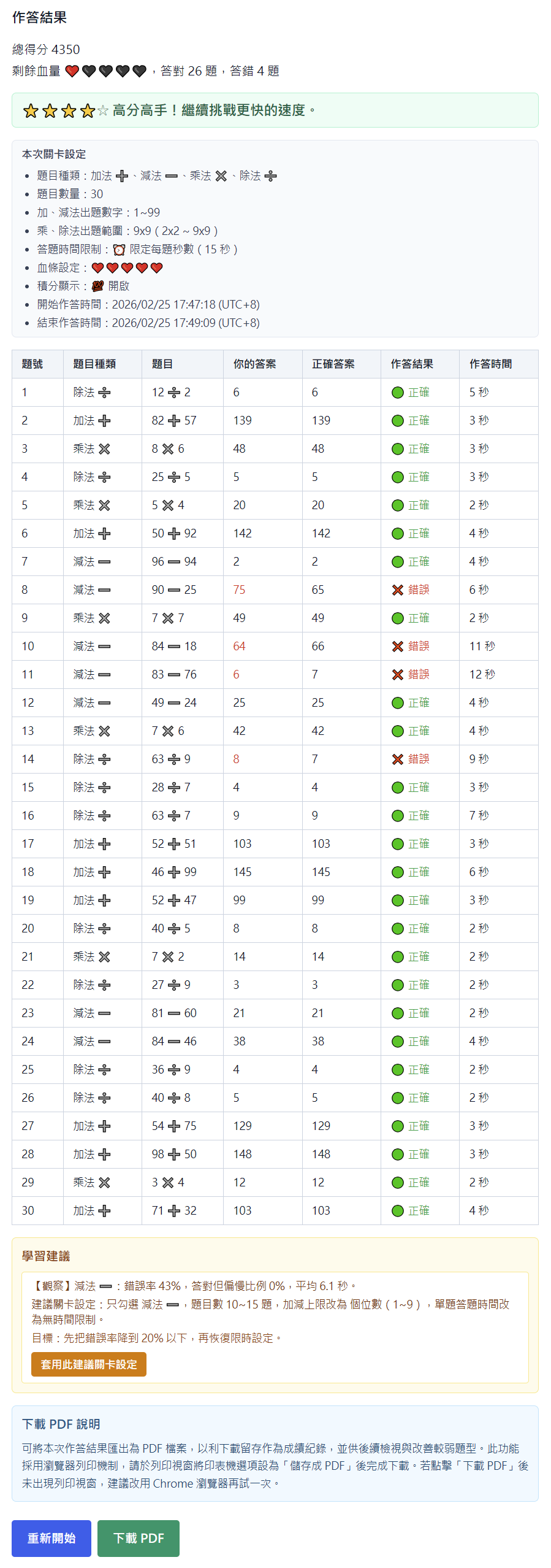Click the 題號 column header
The image size is (551, 1568).
coord(32,364)
